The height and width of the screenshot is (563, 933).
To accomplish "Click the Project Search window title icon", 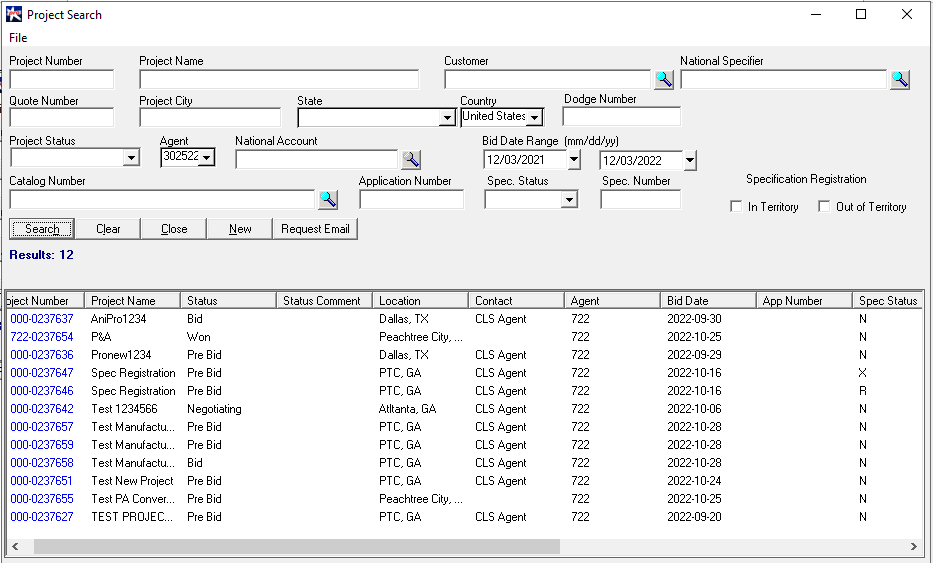I will (x=14, y=15).
